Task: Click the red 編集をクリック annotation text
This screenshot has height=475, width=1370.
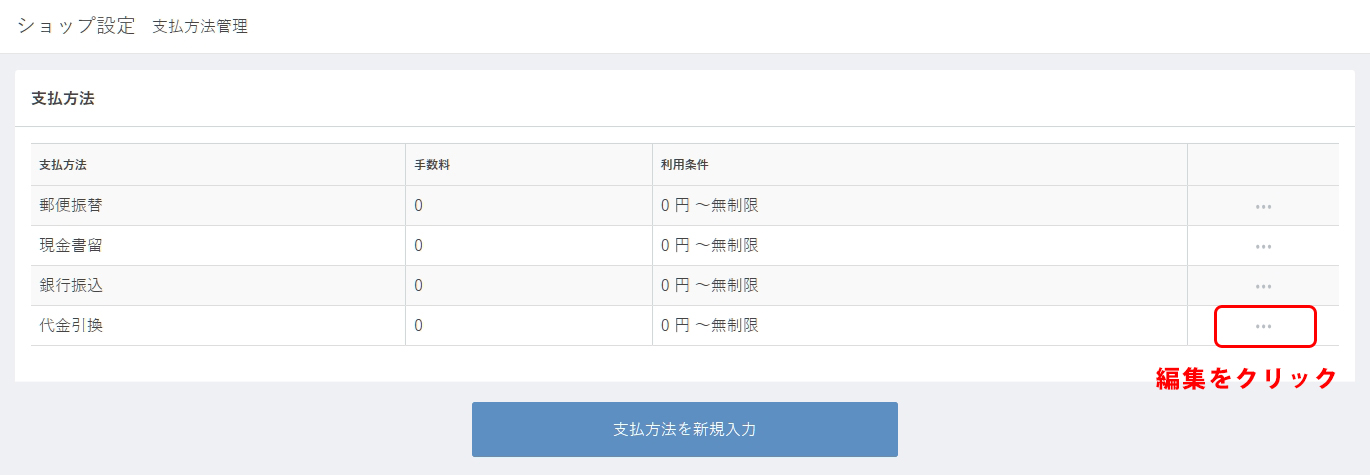Action: 1247,378
